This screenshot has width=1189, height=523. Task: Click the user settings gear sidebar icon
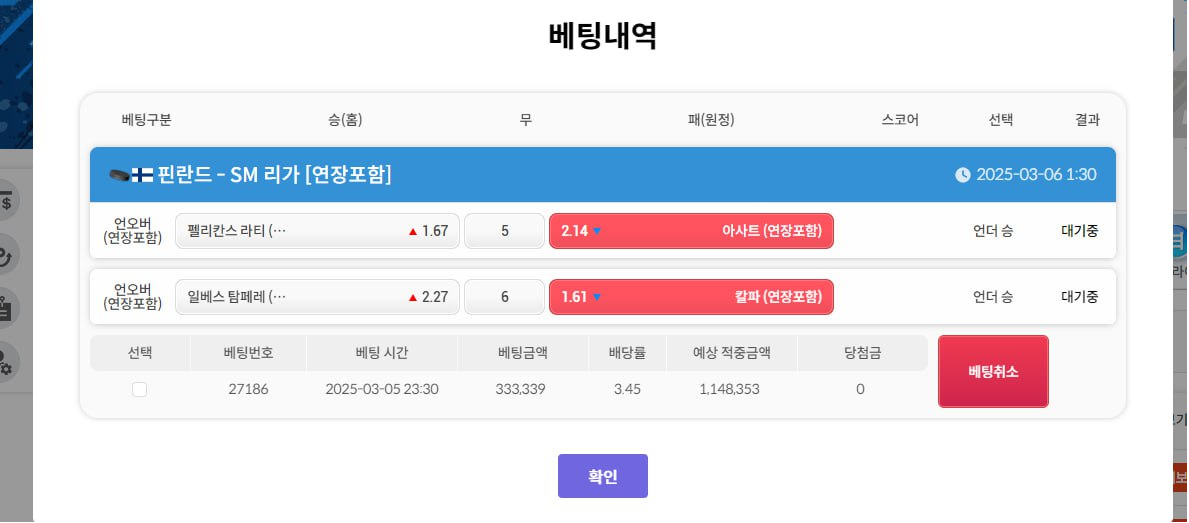(x=6, y=362)
